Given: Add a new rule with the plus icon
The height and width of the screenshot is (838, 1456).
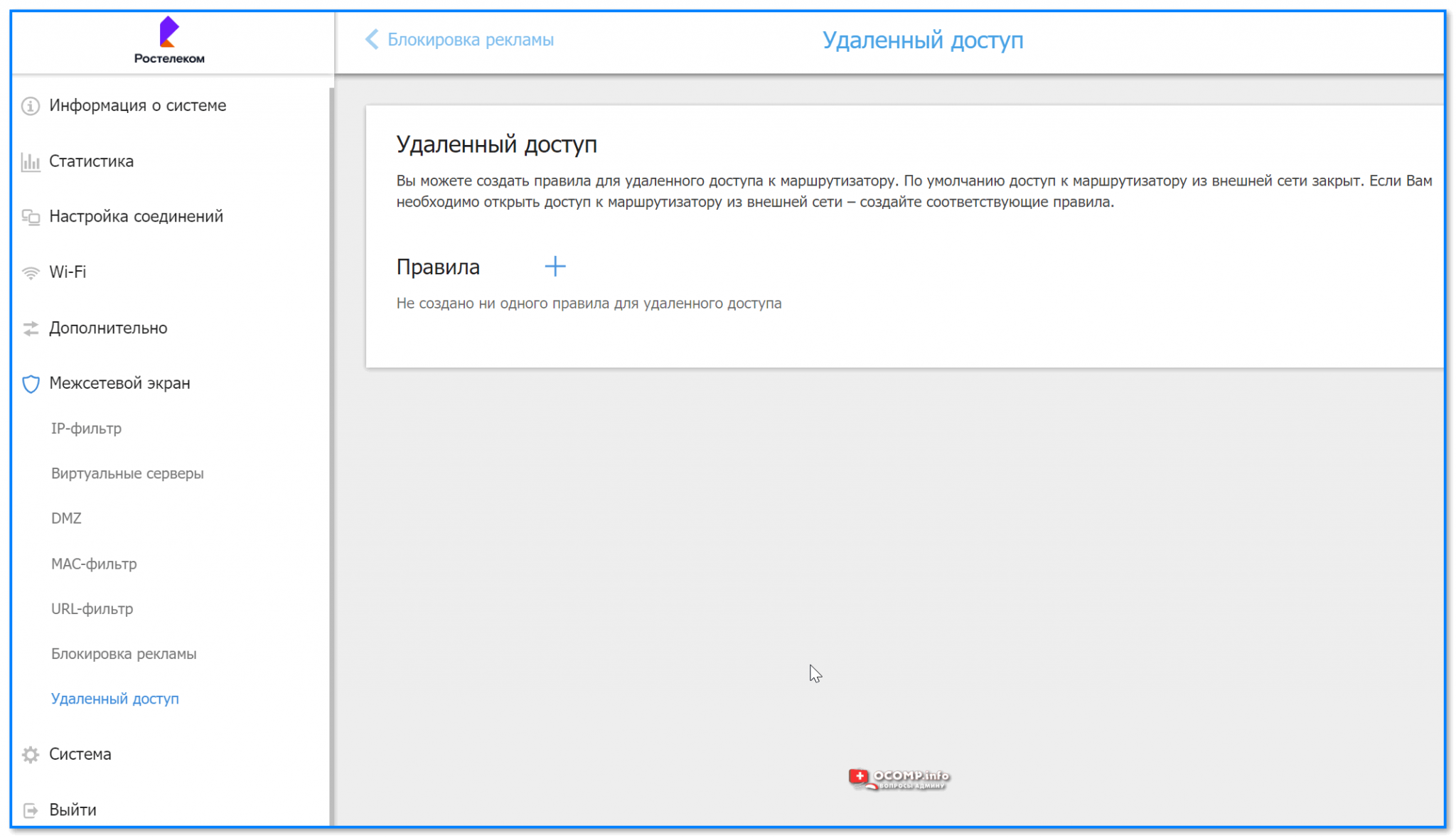Looking at the screenshot, I should click(x=555, y=267).
